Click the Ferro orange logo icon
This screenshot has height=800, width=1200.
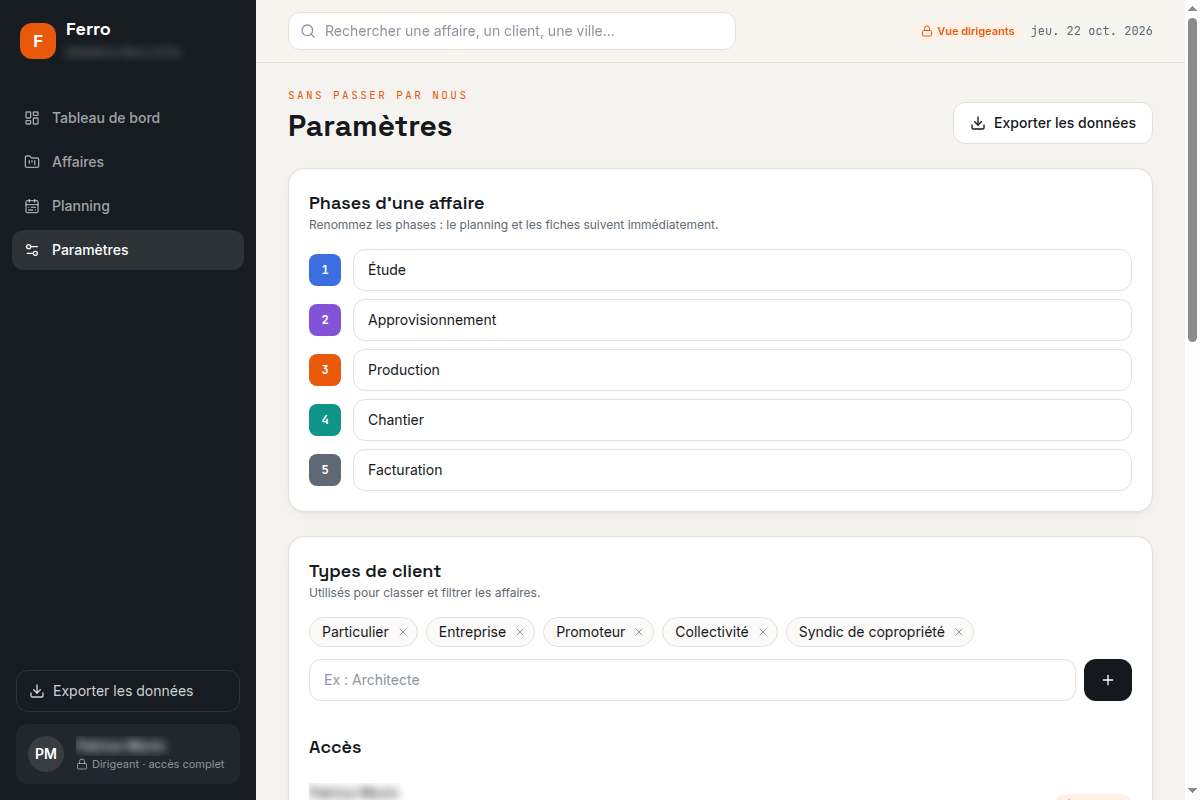pyautogui.click(x=38, y=41)
